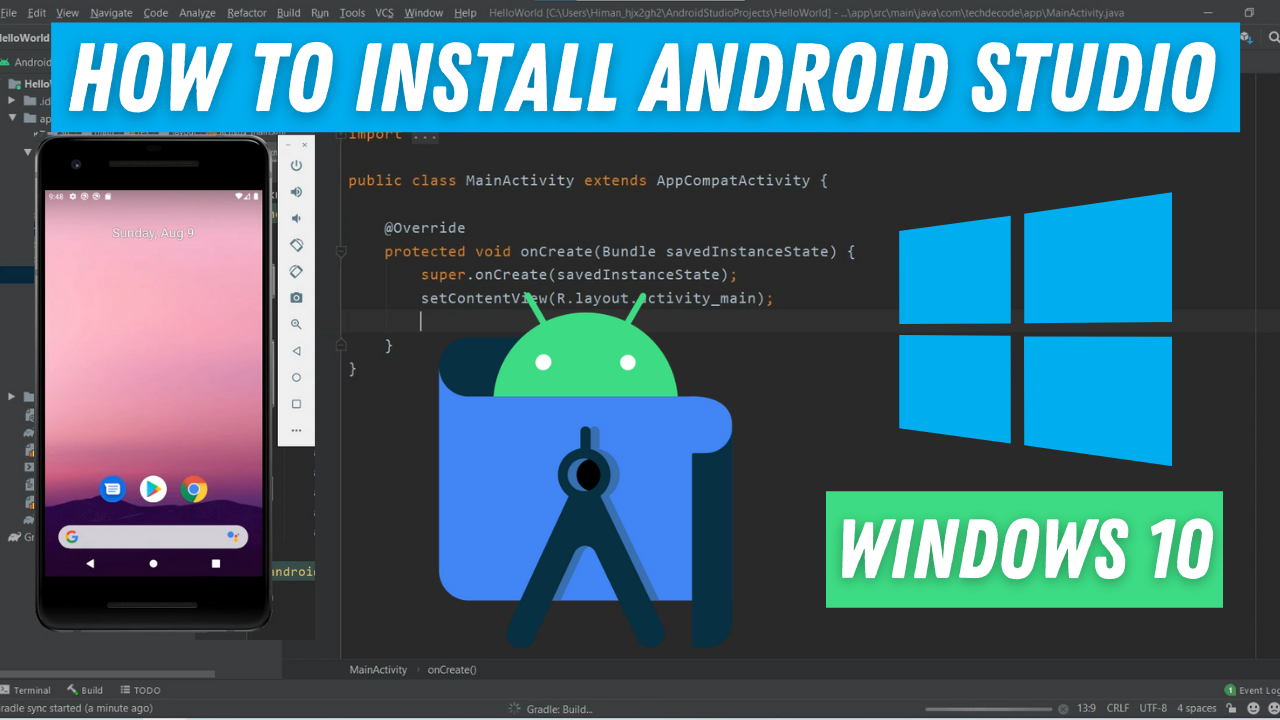Click the Gradle Build progress indicator bar
The width and height of the screenshot is (1280, 720).
click(990, 708)
